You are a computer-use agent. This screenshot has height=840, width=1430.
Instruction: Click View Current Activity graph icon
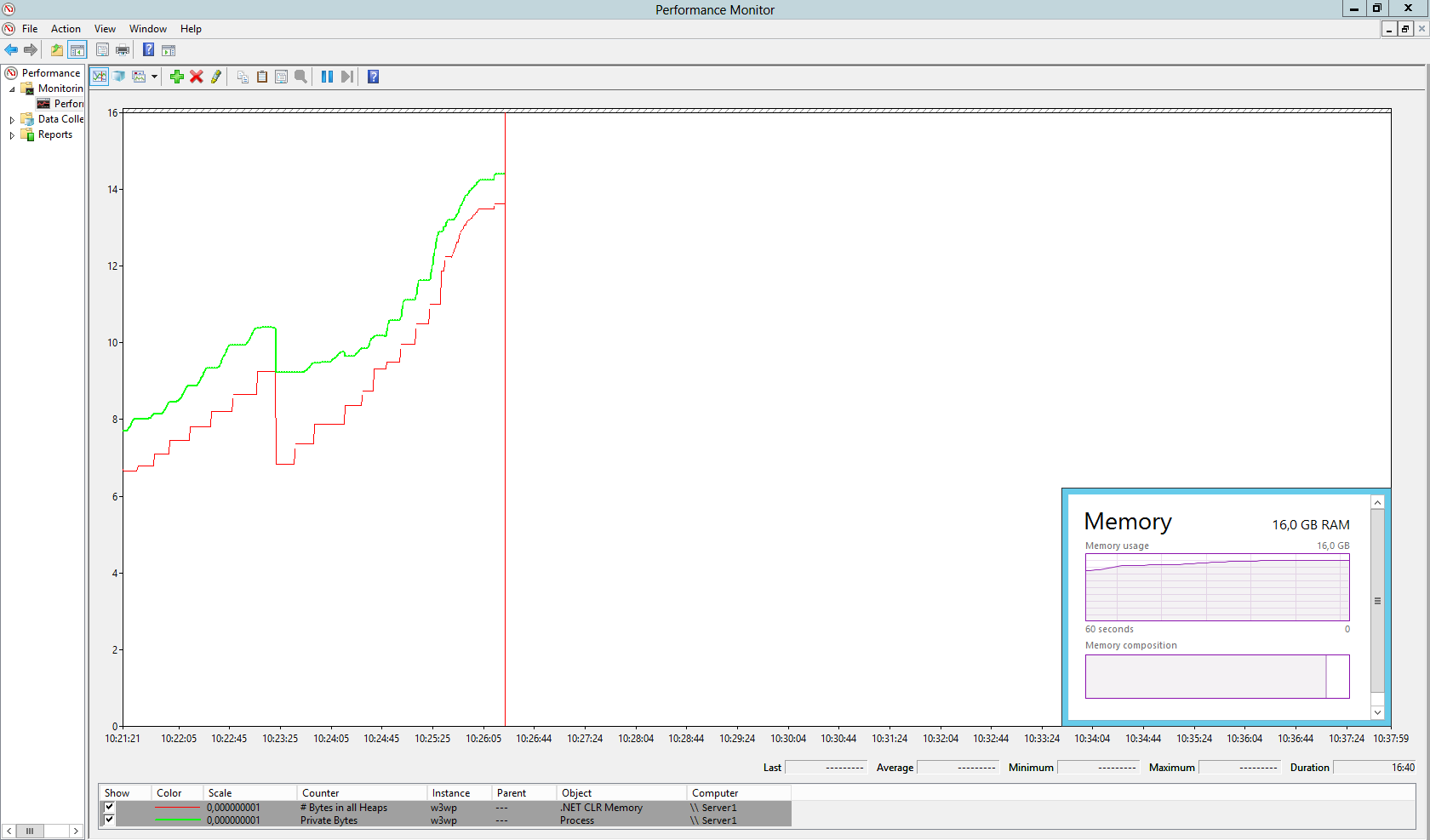click(100, 77)
